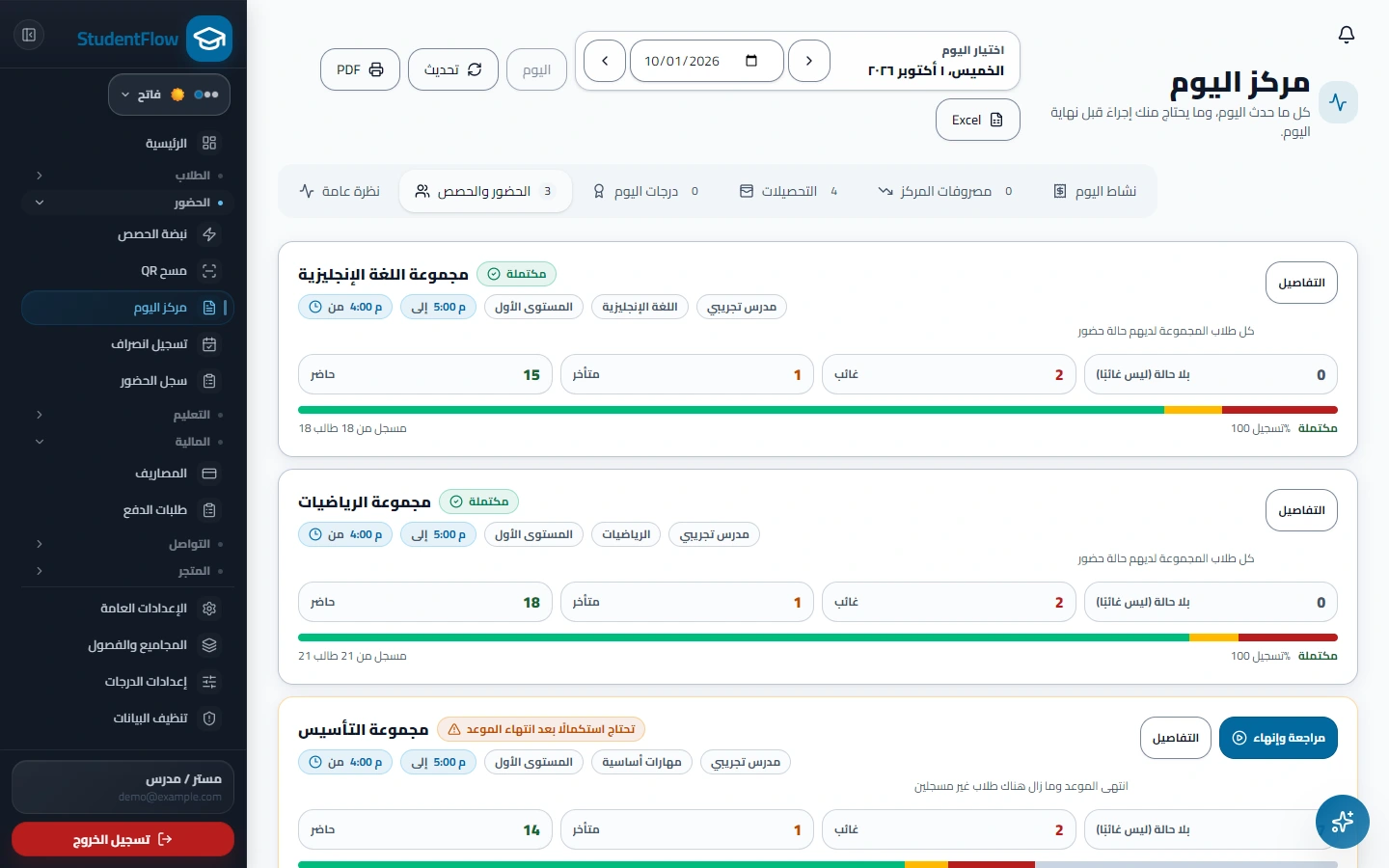The width and height of the screenshot is (1389, 868).
Task: Expand the المتجر sidebar section
Action: tap(127, 571)
